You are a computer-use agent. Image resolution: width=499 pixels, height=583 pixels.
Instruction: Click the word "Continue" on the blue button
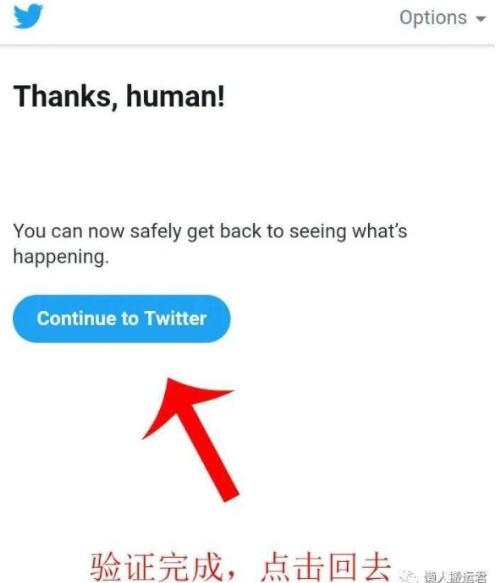click(x=77, y=319)
